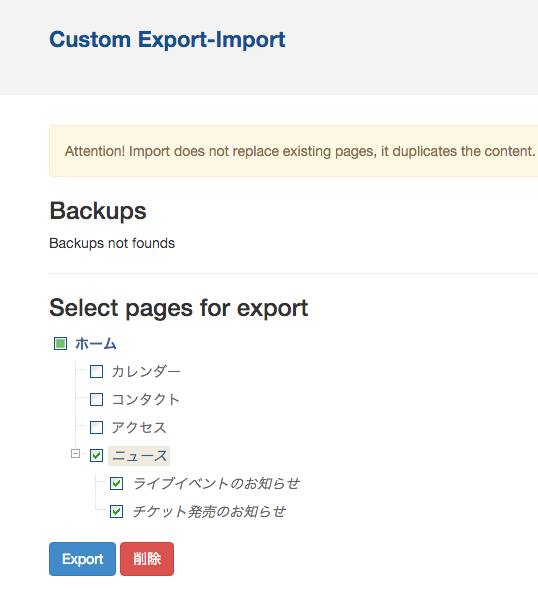
Task: Collapse the ニュース tree node
Action: [76, 453]
